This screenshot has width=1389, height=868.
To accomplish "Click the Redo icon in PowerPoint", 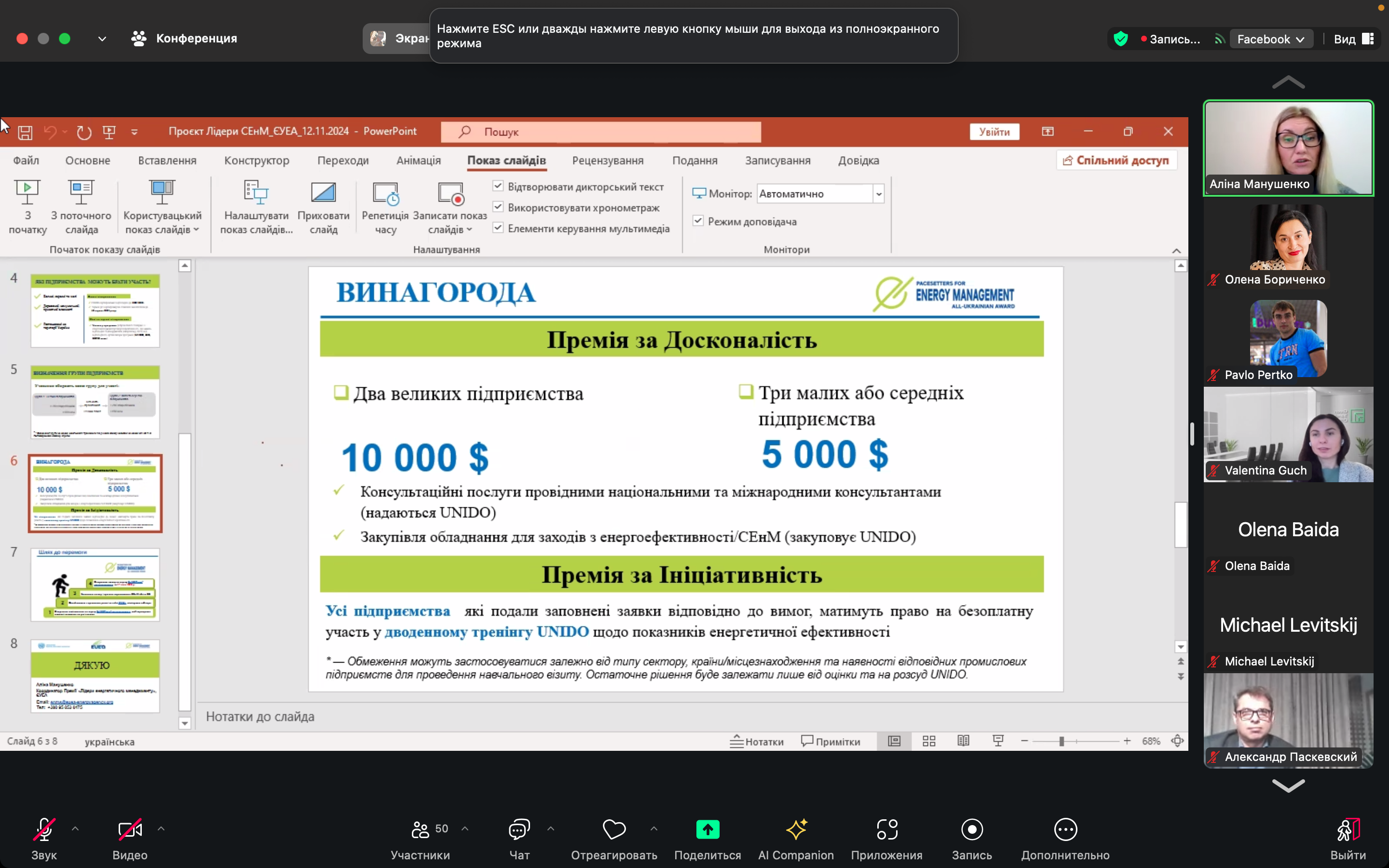I will (x=84, y=133).
